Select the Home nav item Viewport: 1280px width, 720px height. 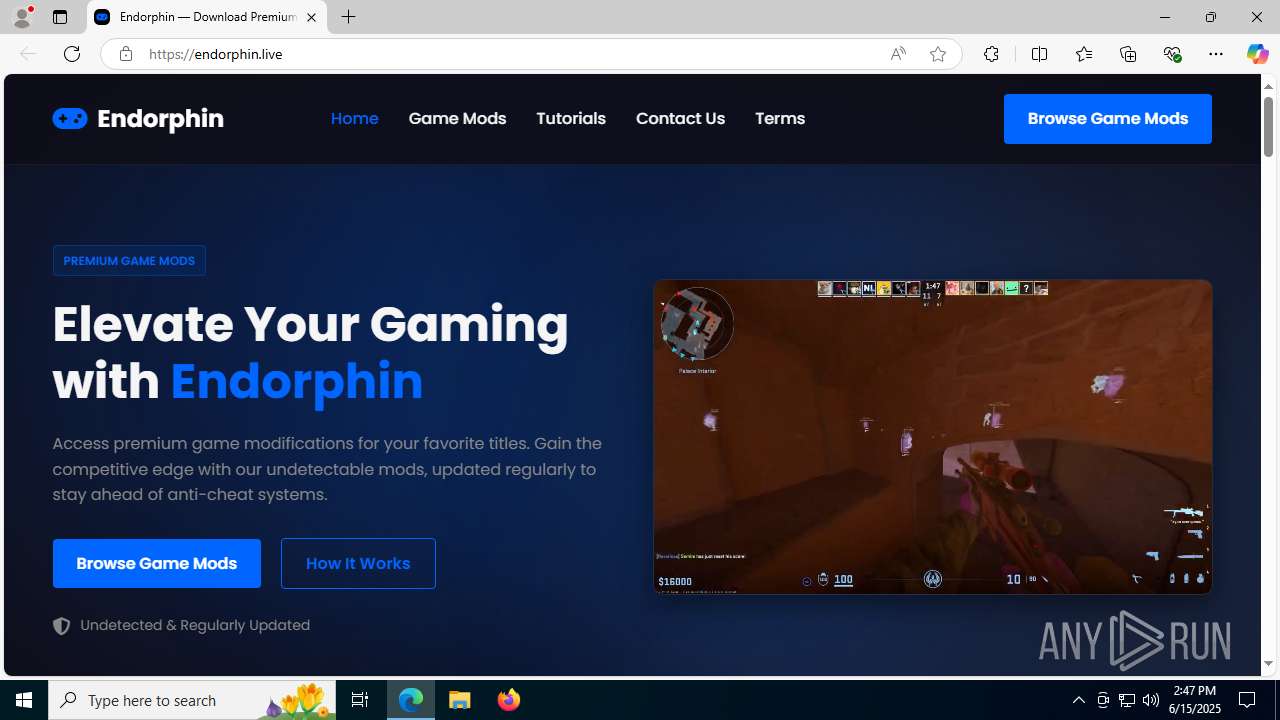(x=354, y=118)
